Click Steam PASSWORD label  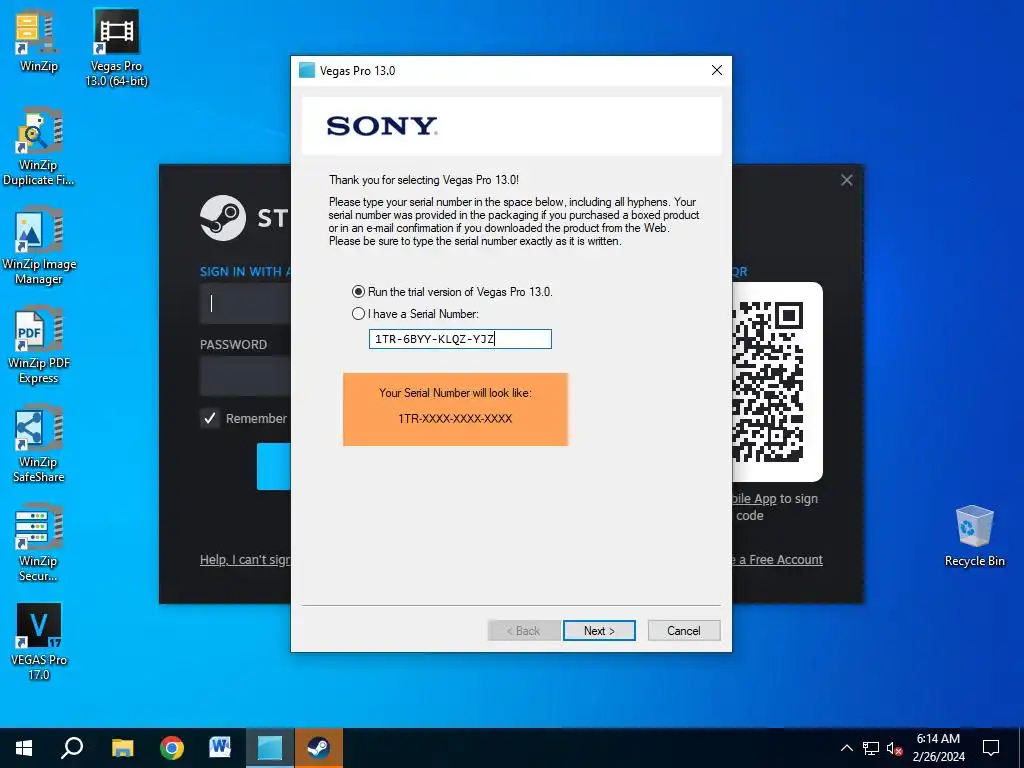coord(233,345)
